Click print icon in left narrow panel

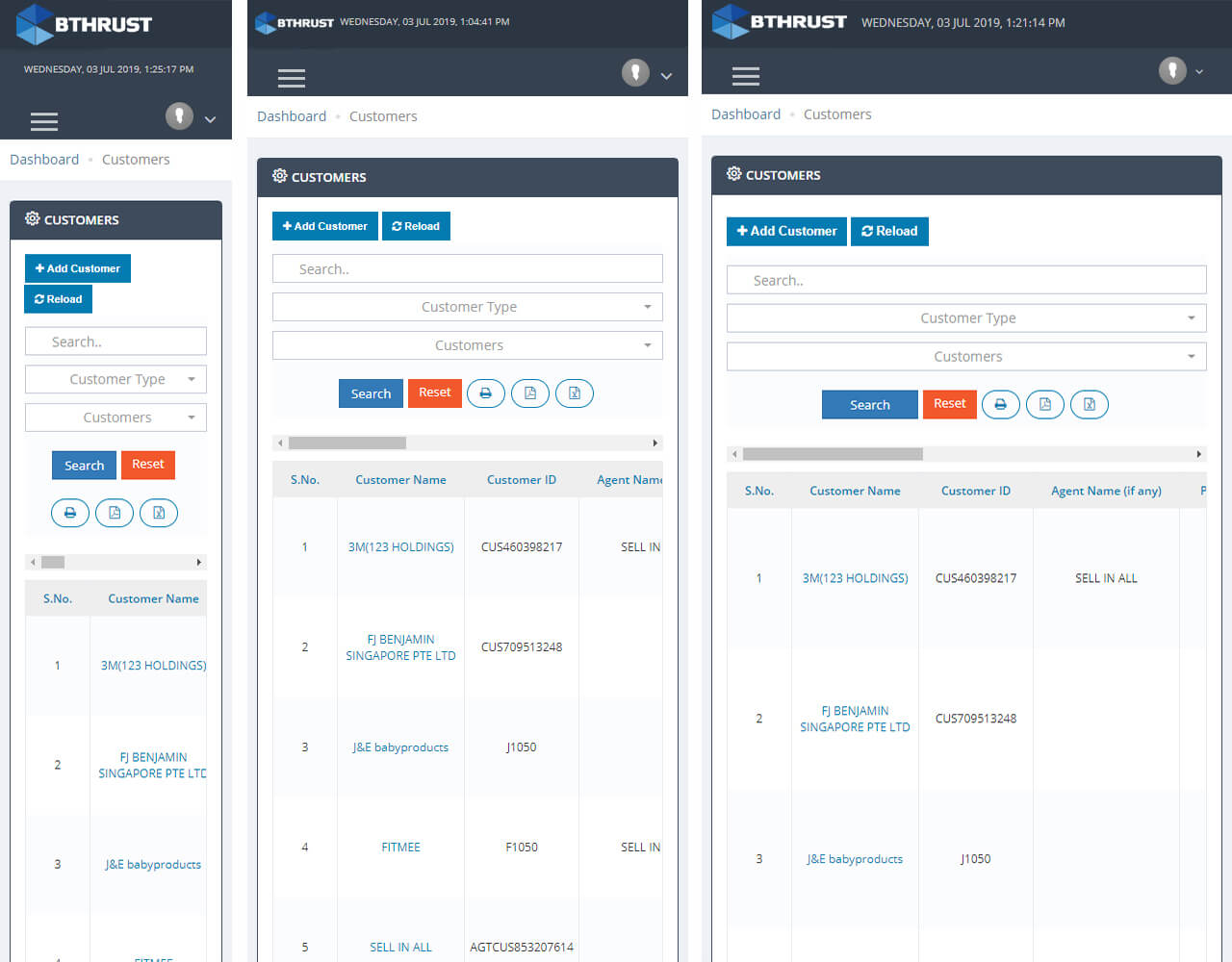[70, 513]
